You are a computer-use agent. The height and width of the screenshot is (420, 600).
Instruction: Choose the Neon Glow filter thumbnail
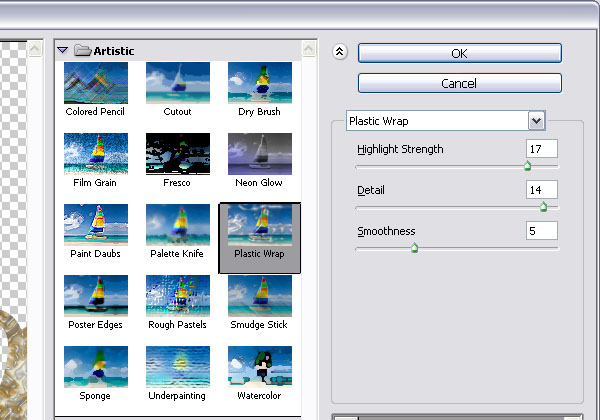[259, 153]
